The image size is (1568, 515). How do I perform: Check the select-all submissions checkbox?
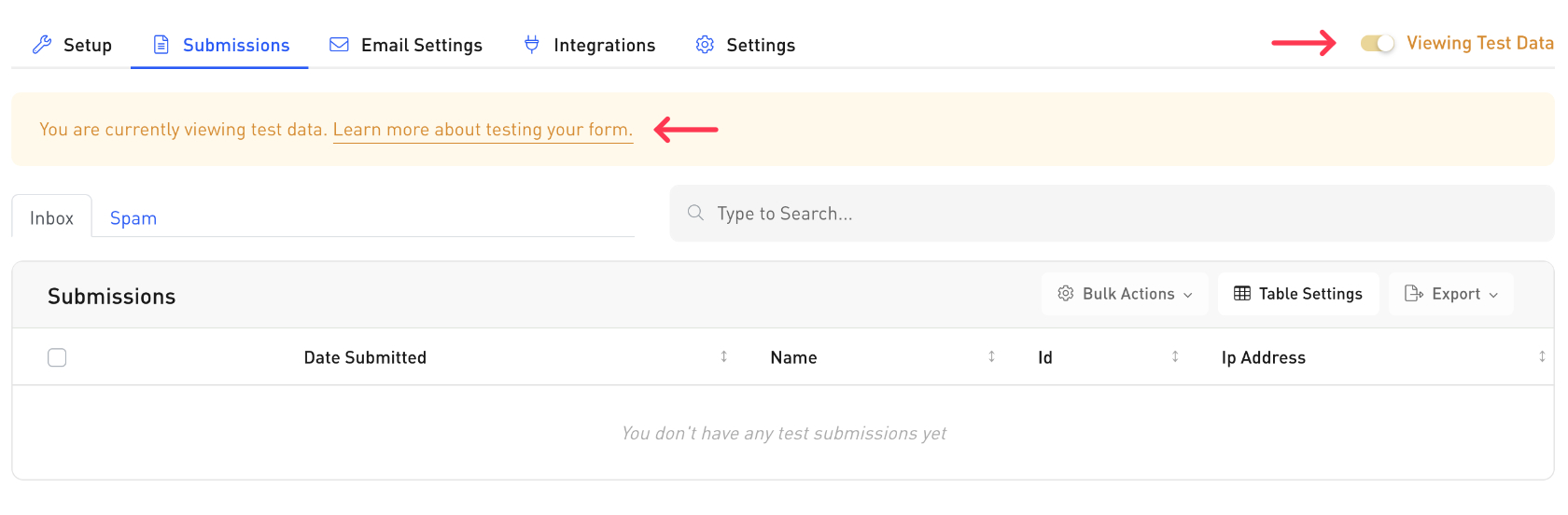click(x=57, y=357)
